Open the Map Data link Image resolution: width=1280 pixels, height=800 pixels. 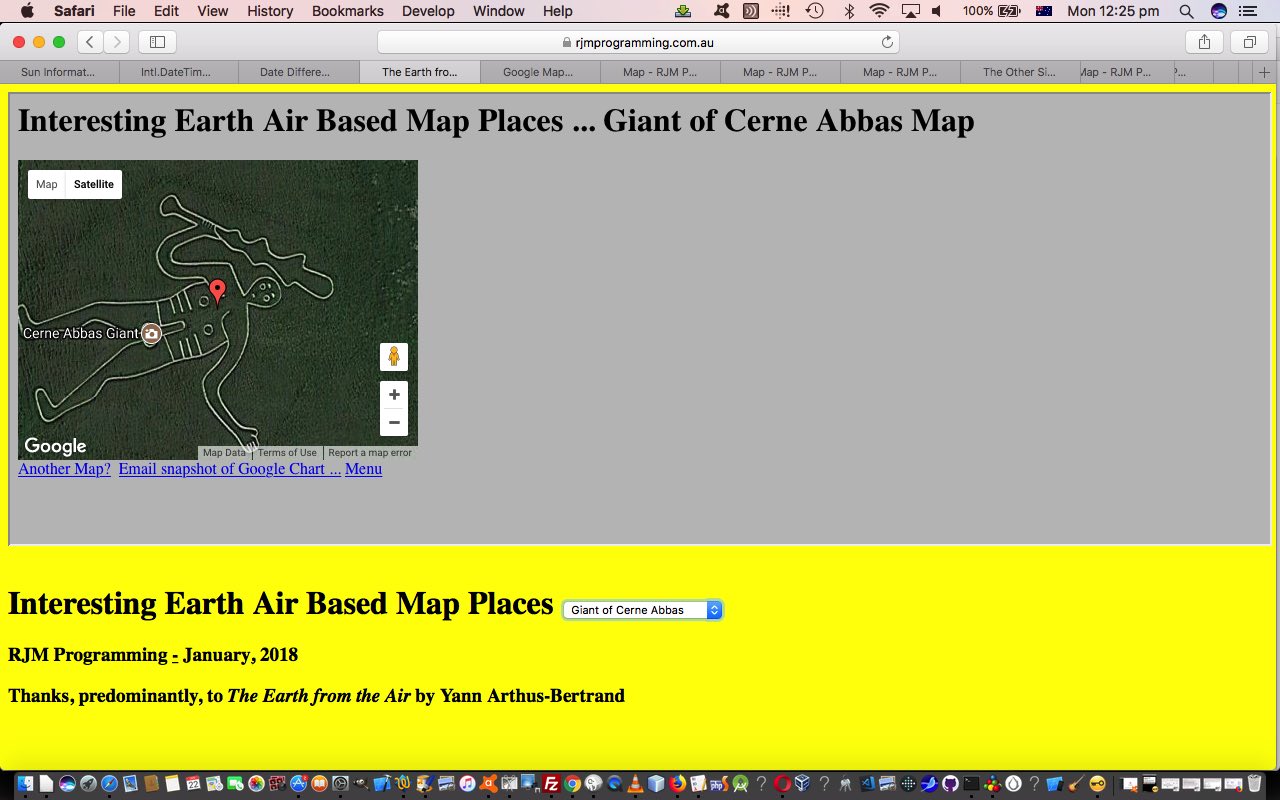pyautogui.click(x=224, y=453)
